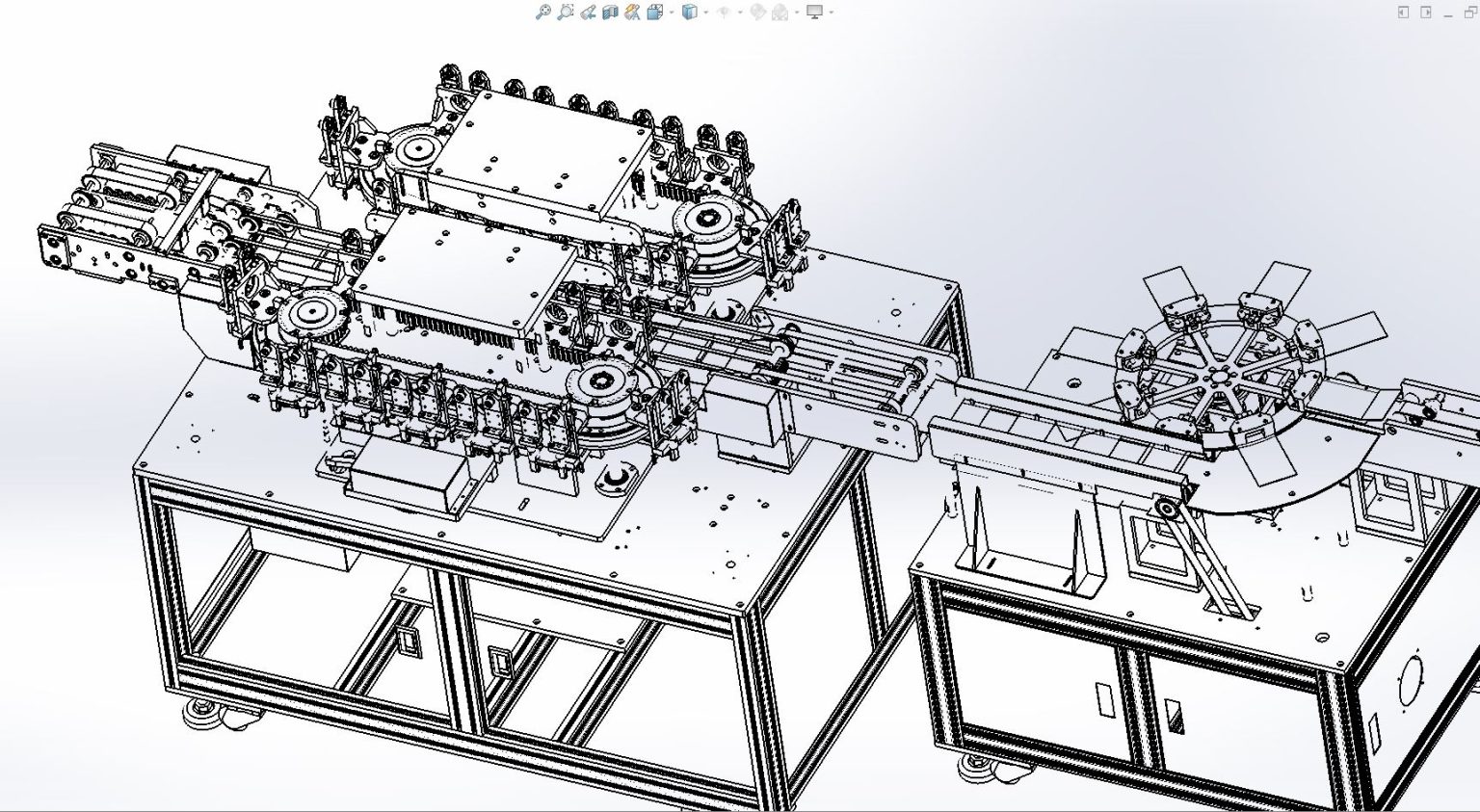Toggle the Hide/Show Items visibility control
The height and width of the screenshot is (812, 1480).
pos(725,13)
